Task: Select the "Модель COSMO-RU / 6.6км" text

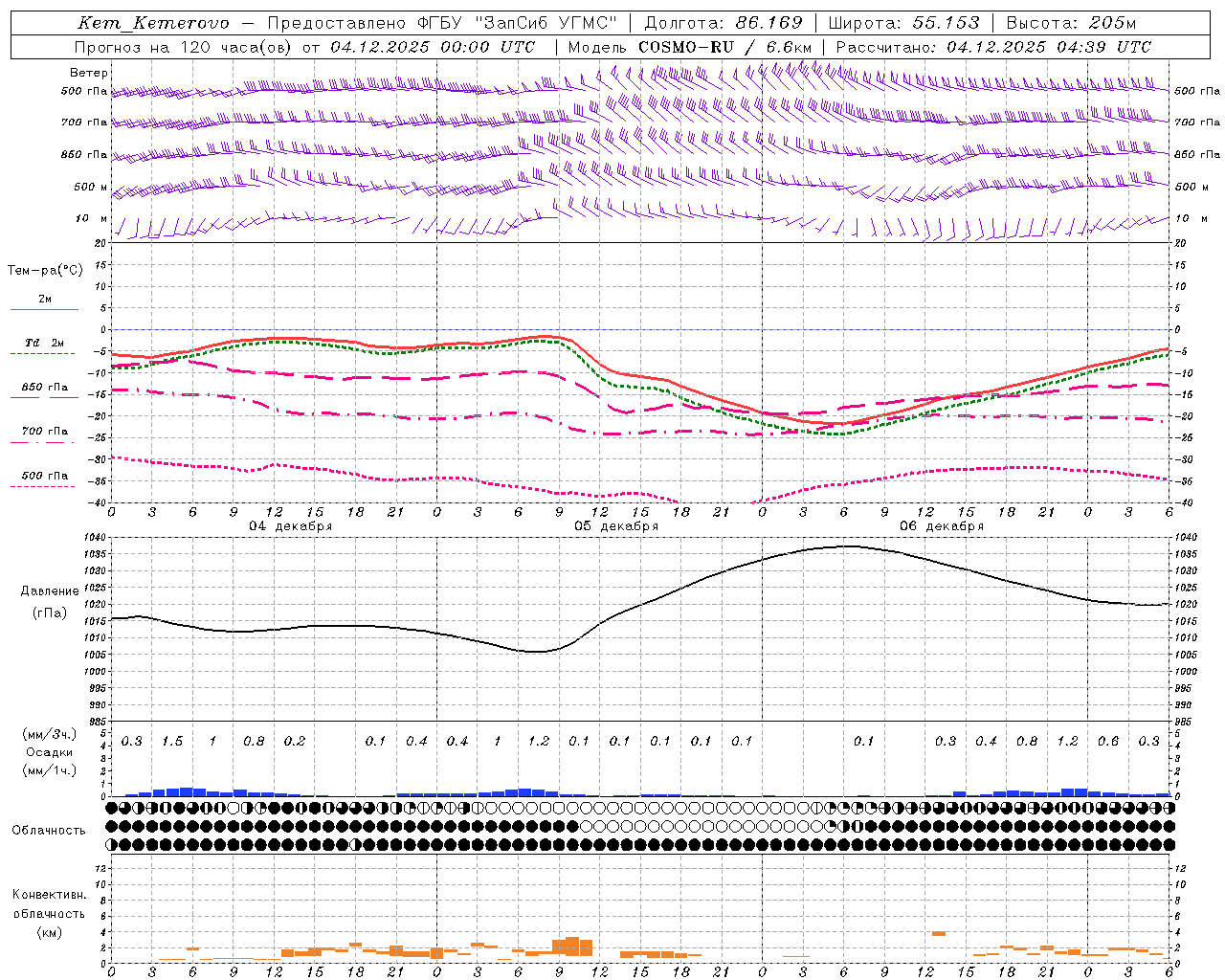Action: click(x=689, y=47)
